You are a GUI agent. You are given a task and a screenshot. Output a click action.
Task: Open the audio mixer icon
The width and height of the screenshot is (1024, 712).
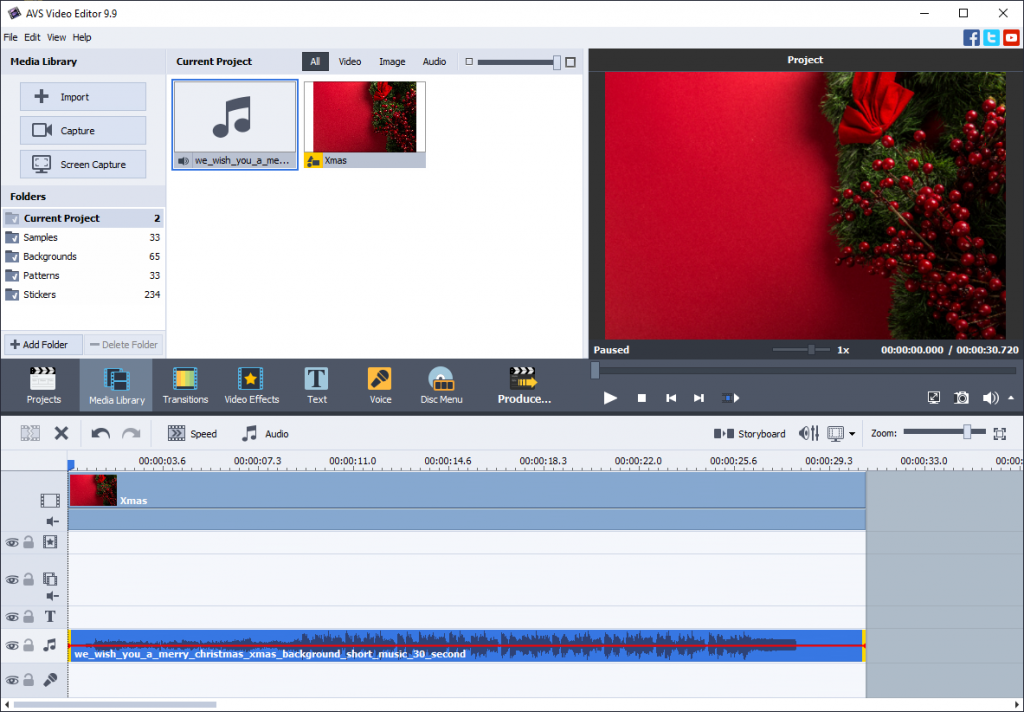808,433
